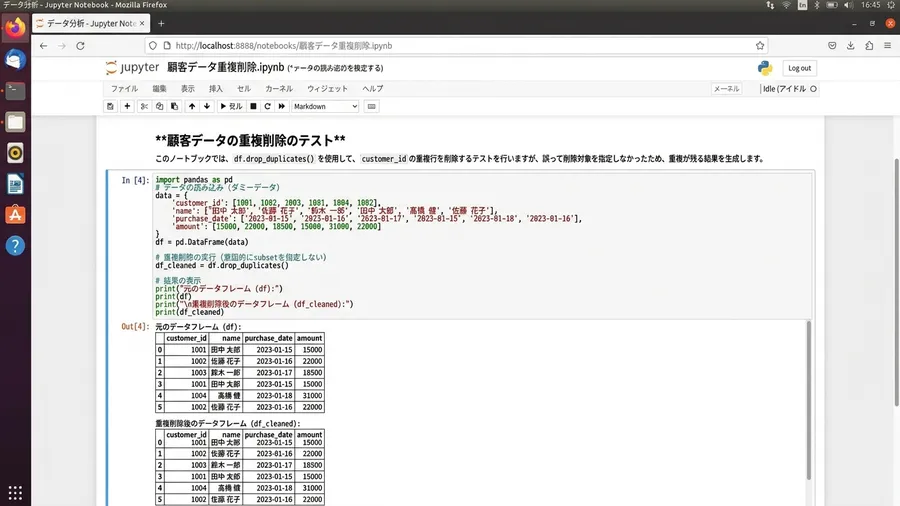Open Thunderbird mail from the dock
This screenshot has height=506, width=900.
(15, 60)
